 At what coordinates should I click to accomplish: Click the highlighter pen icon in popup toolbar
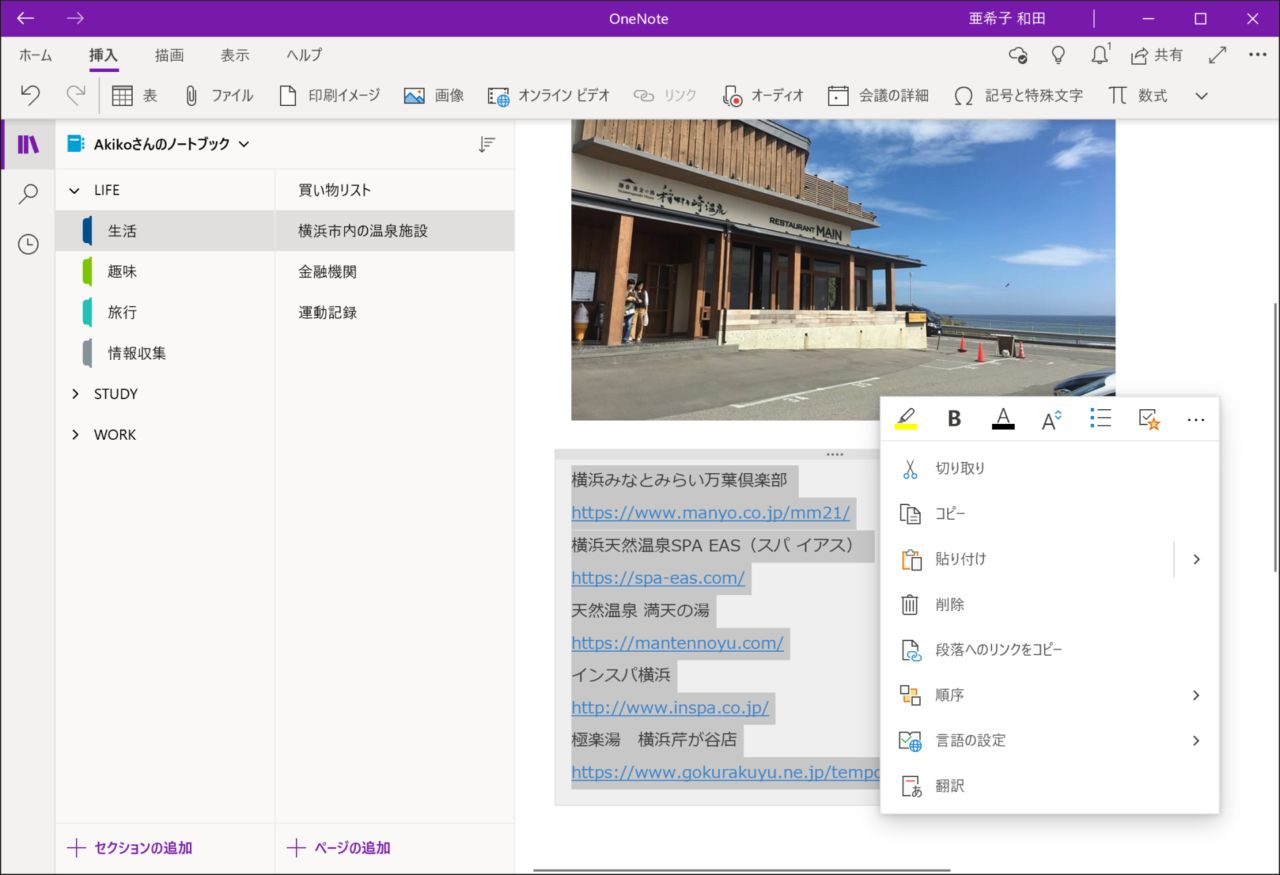click(x=906, y=419)
